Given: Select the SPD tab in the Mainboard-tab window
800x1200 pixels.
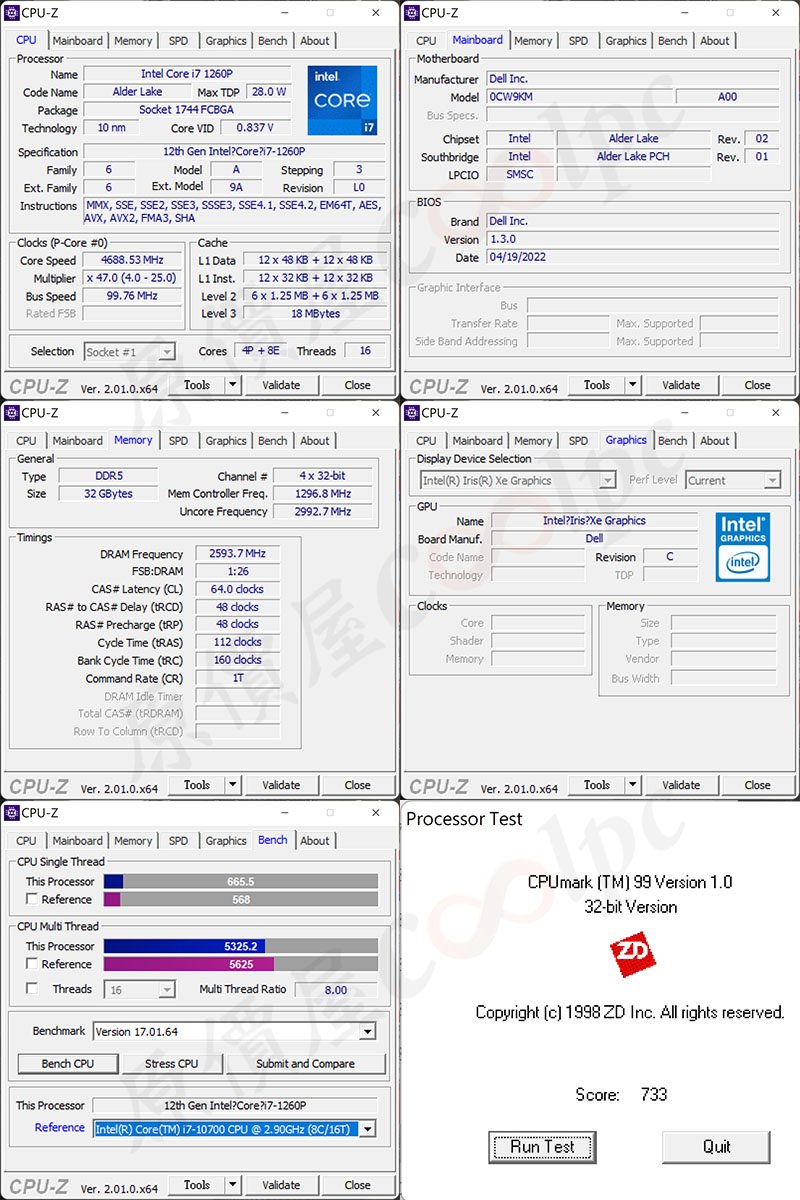Looking at the screenshot, I should point(578,41).
